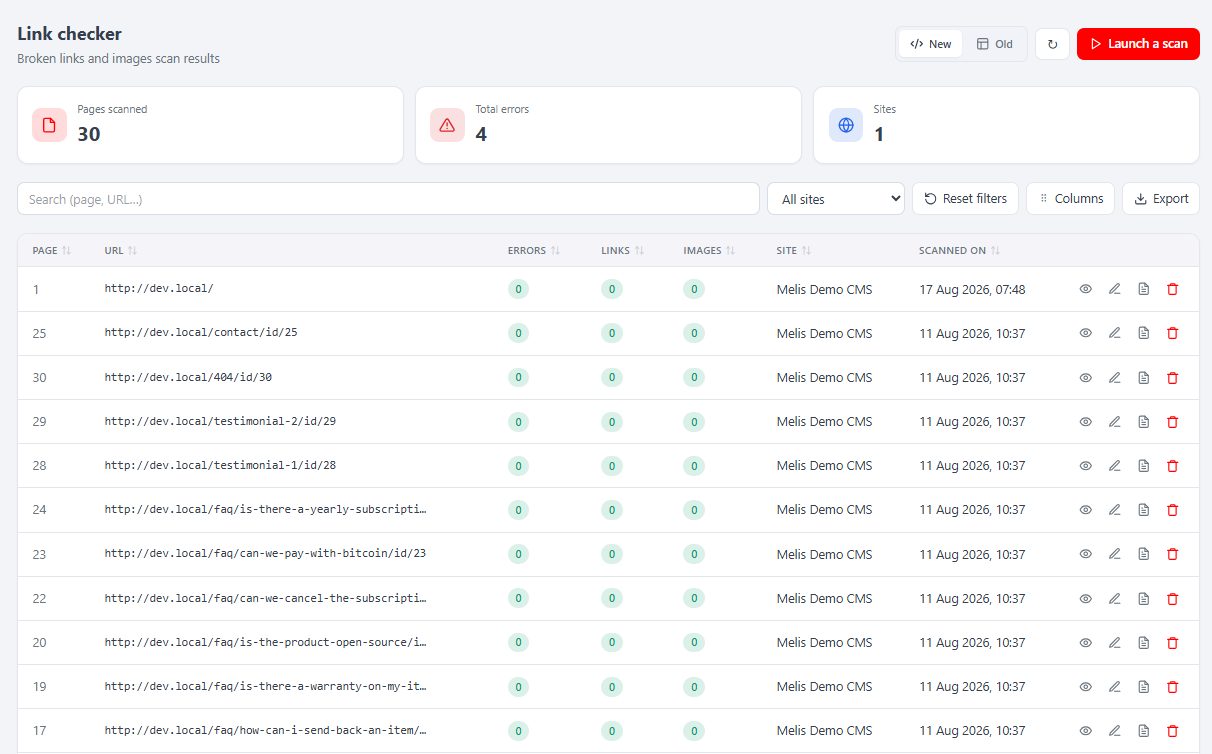Reset filters
The width and height of the screenshot is (1212, 754).
[x=965, y=199]
